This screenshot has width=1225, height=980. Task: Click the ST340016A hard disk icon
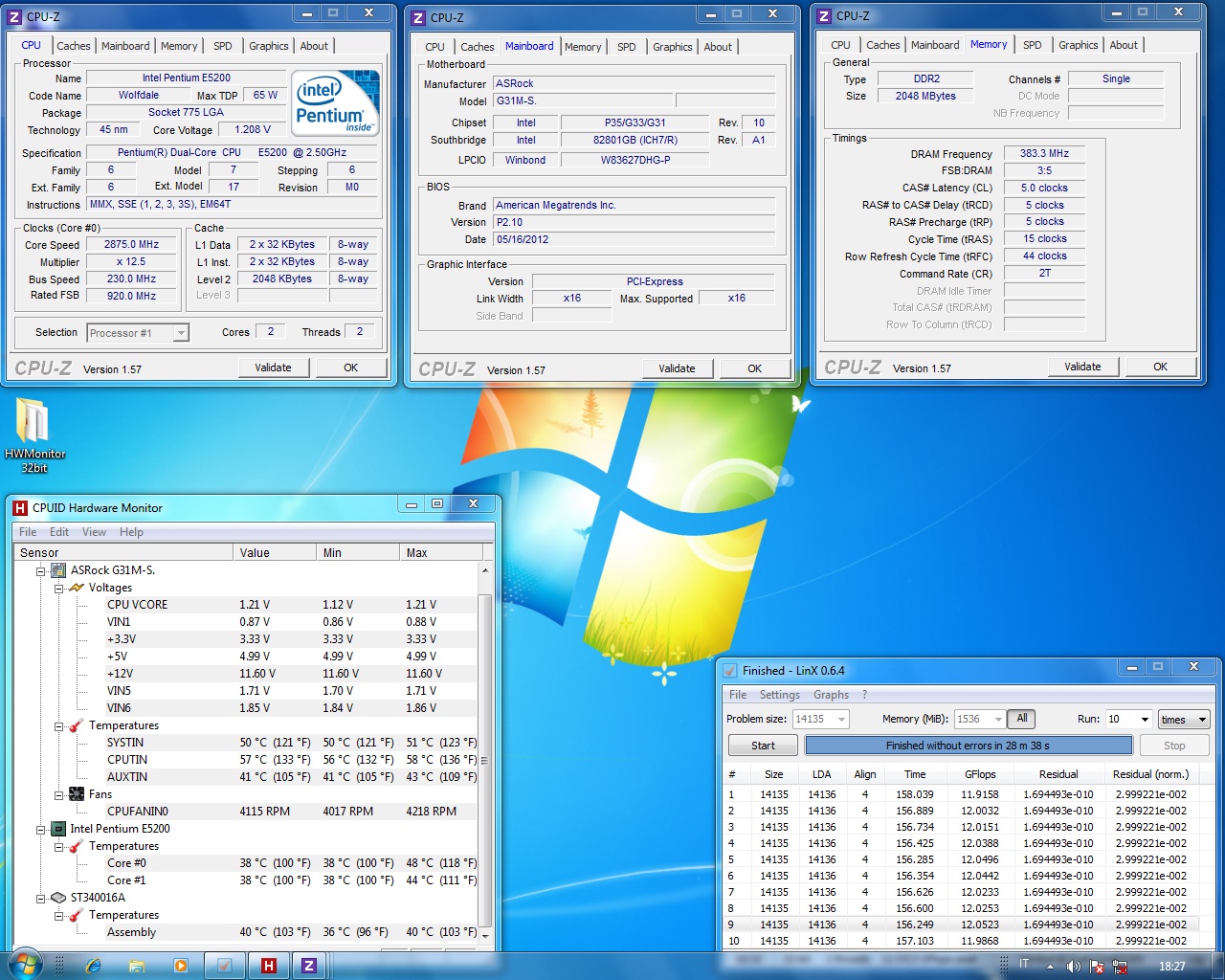click(58, 898)
